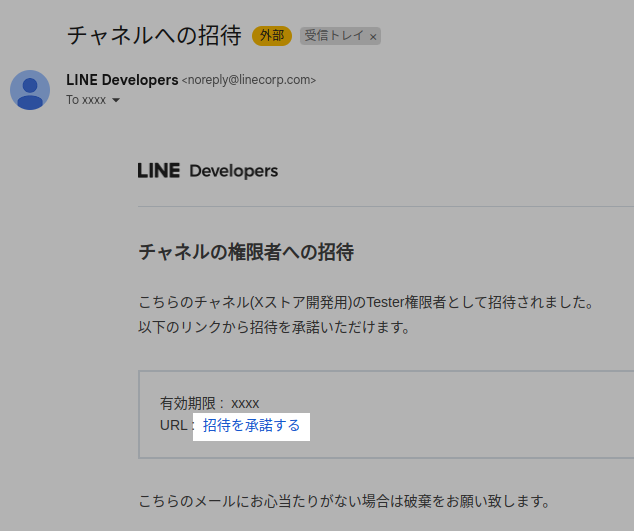Open the sender's profile avatar icon
Screen dimensions: 634x531
point(30,90)
